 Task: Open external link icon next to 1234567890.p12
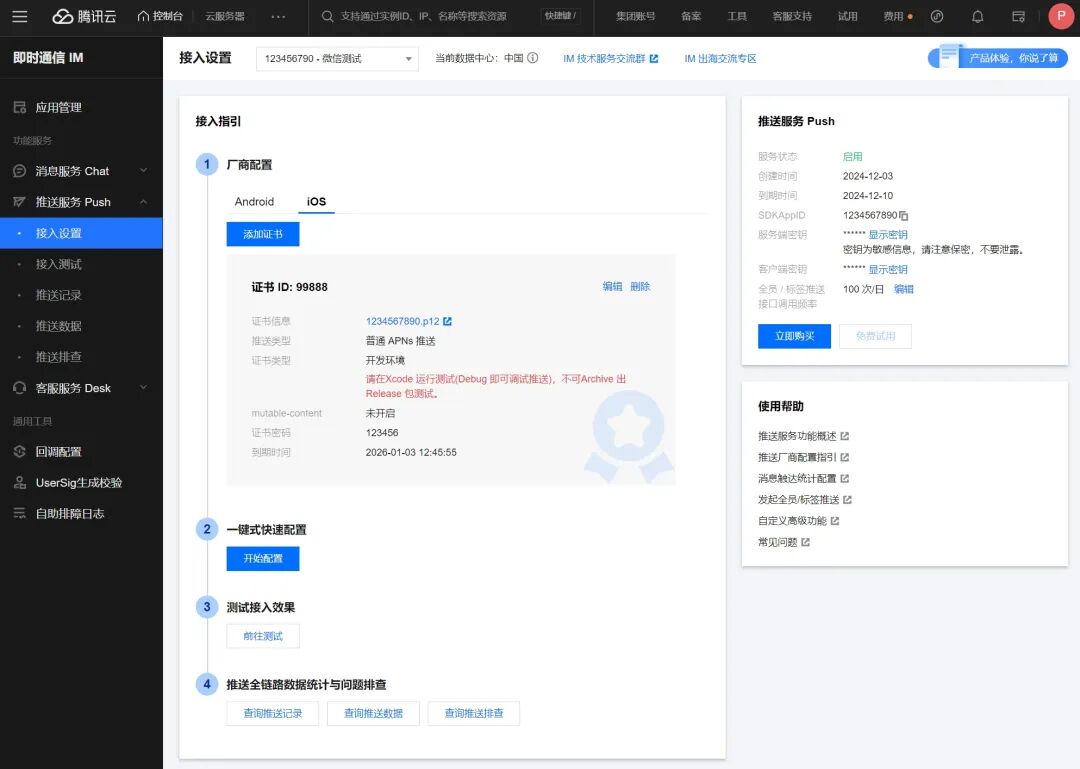[448, 321]
